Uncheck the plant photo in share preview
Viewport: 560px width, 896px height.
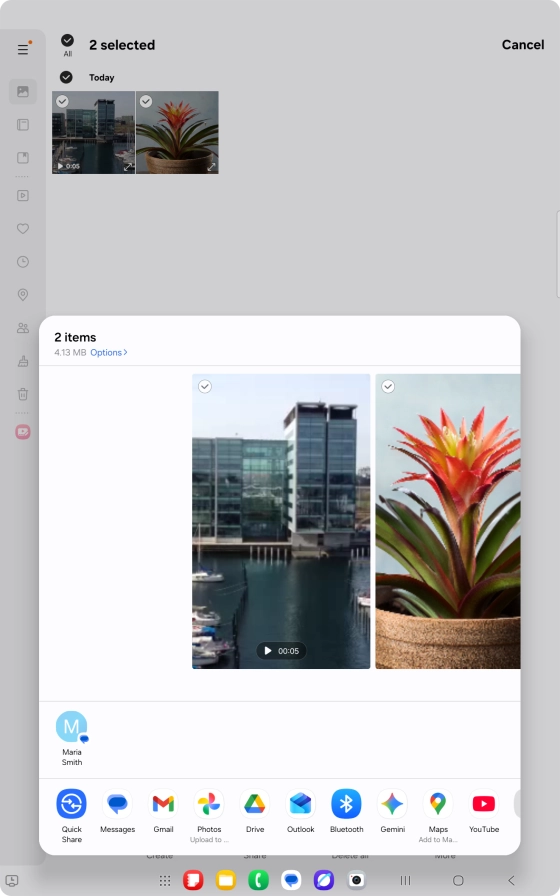click(x=388, y=387)
